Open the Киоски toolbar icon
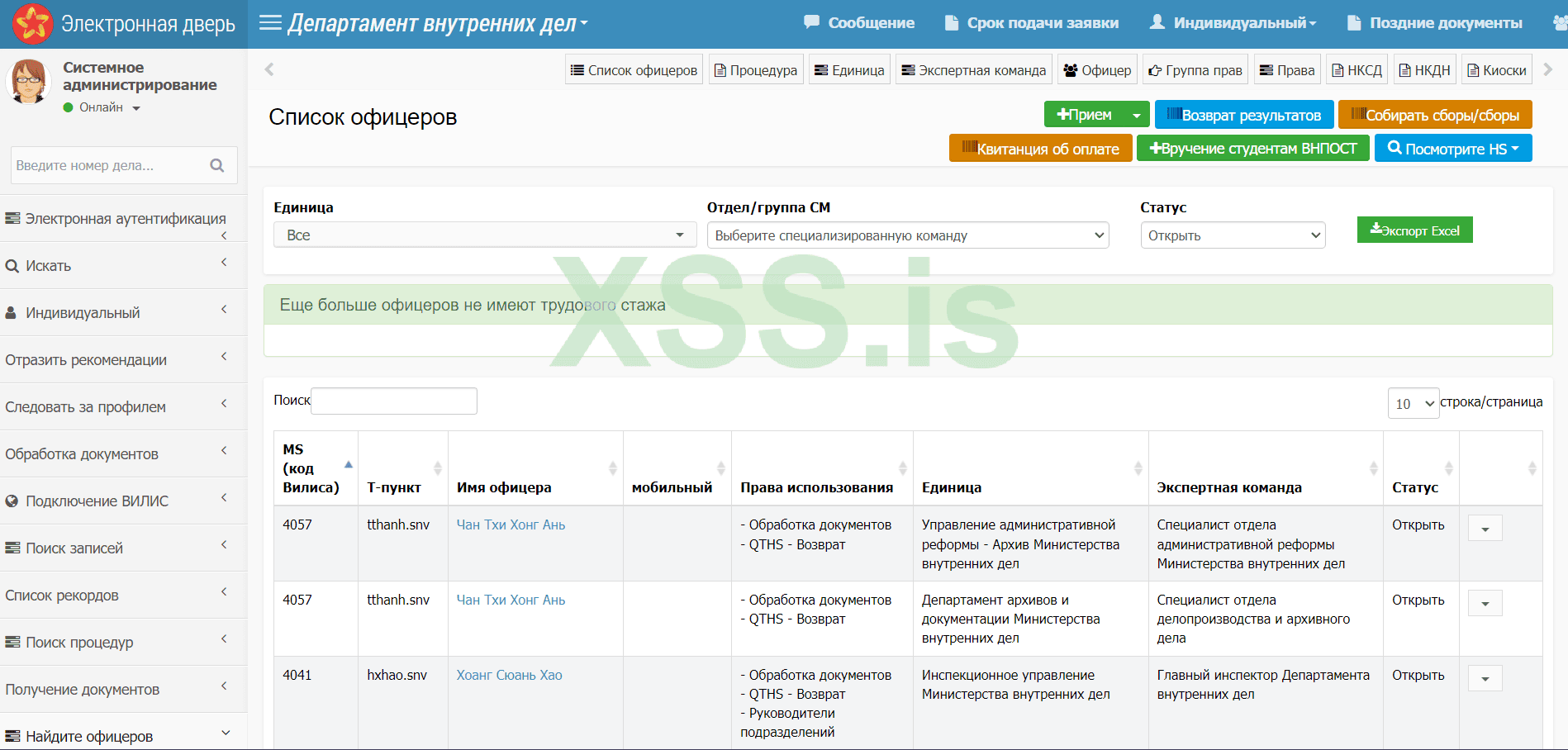Viewport: 1568px width, 750px height. coord(1475,69)
